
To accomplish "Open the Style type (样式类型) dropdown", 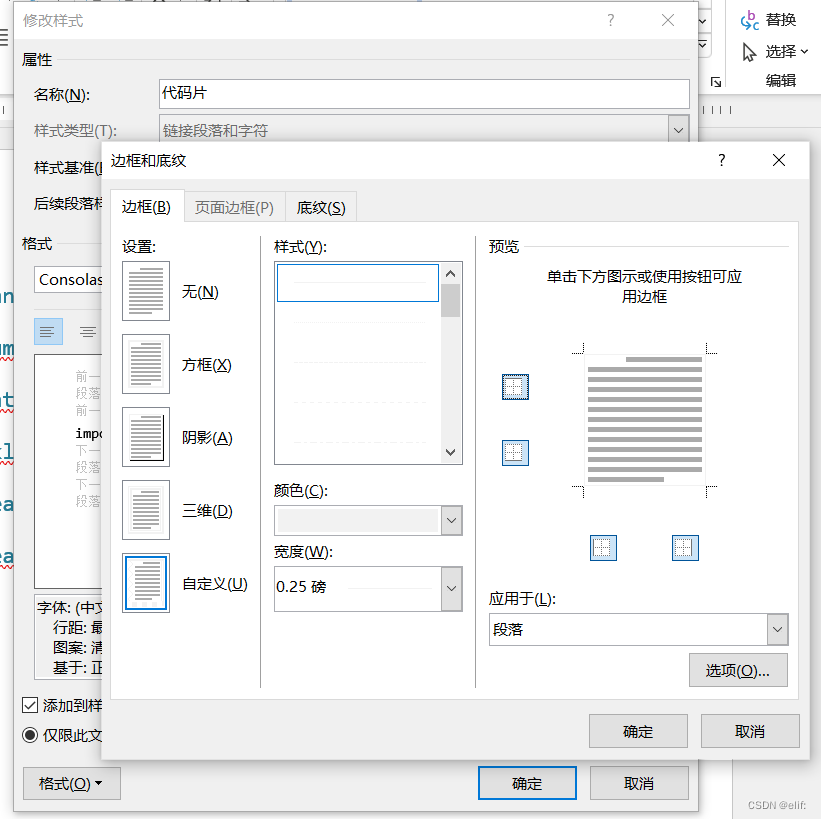I will coord(679,130).
